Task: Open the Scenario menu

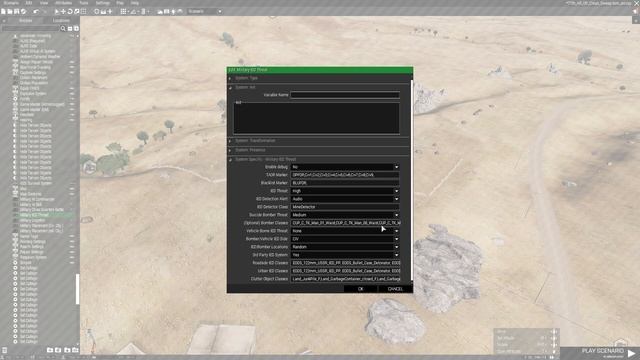Action: tap(11, 3)
